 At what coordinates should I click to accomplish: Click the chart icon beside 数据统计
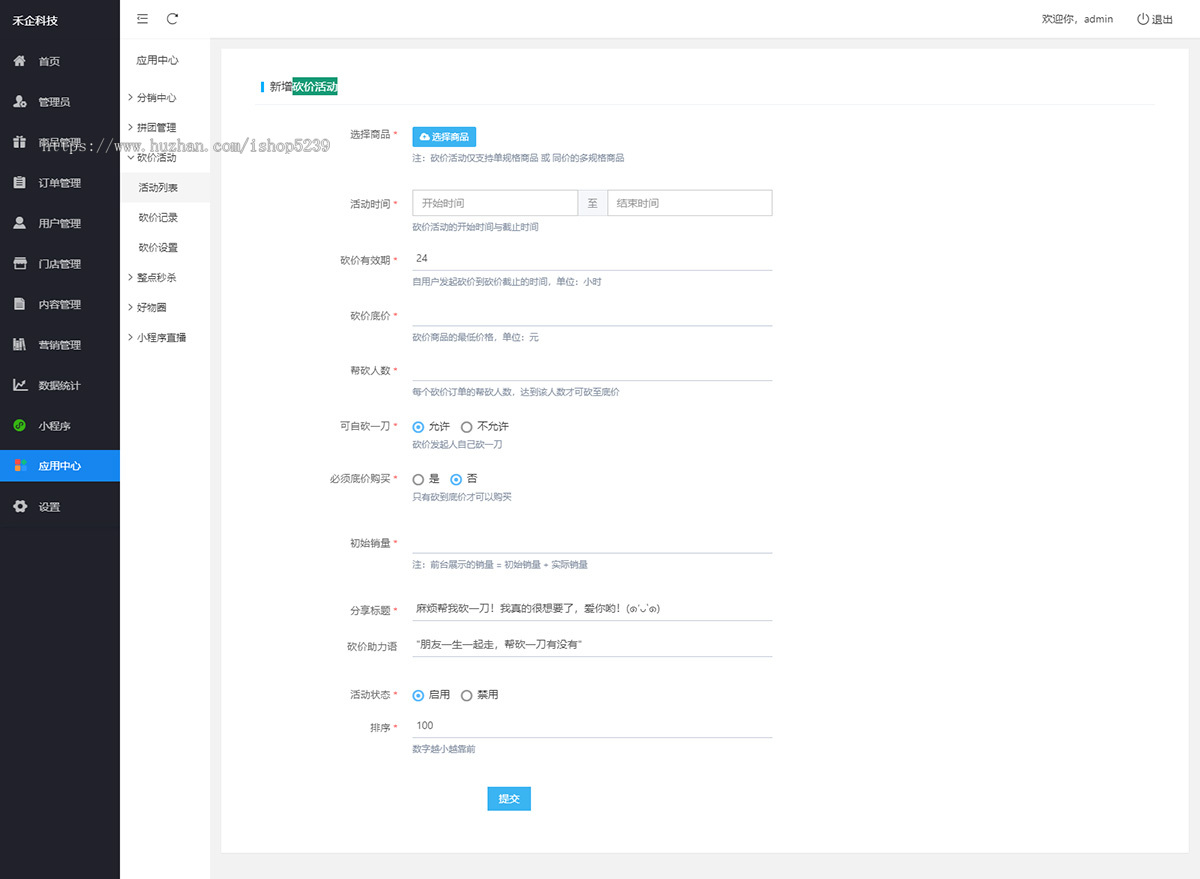coord(19,385)
